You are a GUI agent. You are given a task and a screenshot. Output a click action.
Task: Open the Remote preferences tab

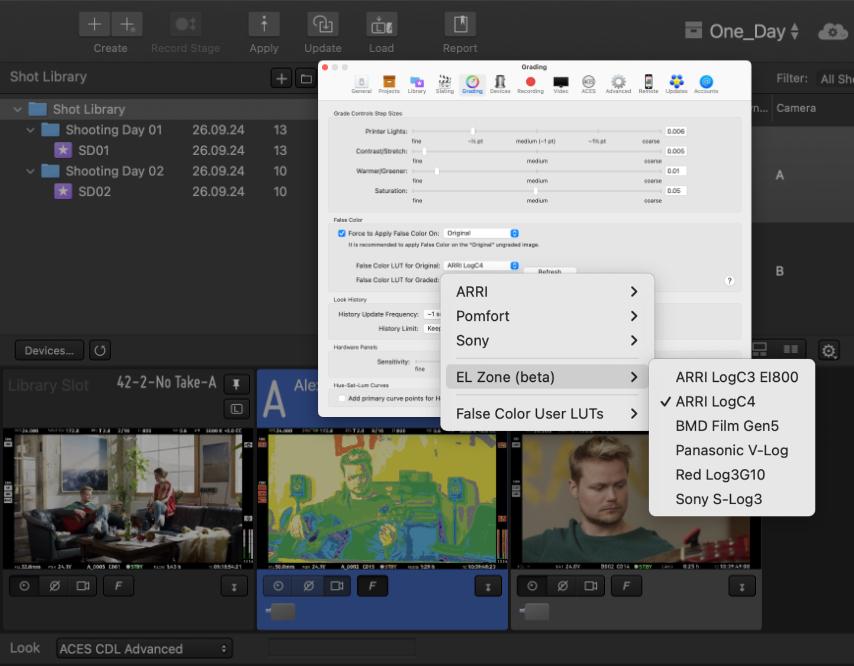pos(648,84)
